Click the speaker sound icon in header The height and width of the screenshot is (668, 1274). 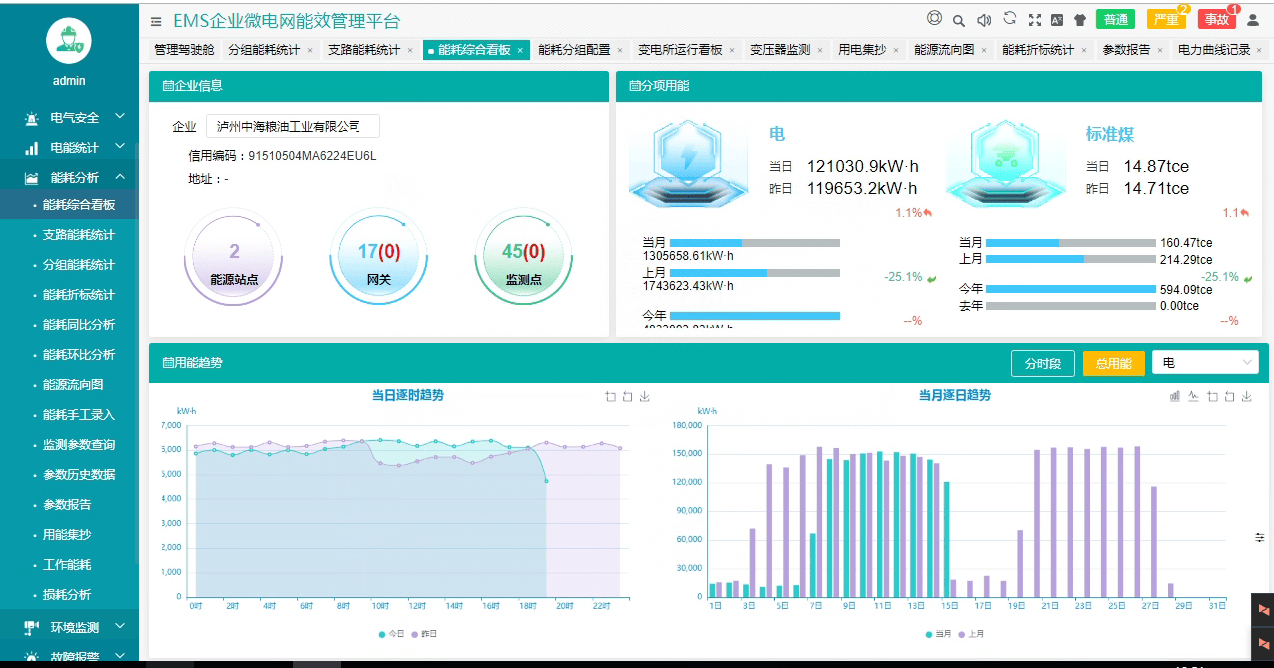tap(984, 20)
